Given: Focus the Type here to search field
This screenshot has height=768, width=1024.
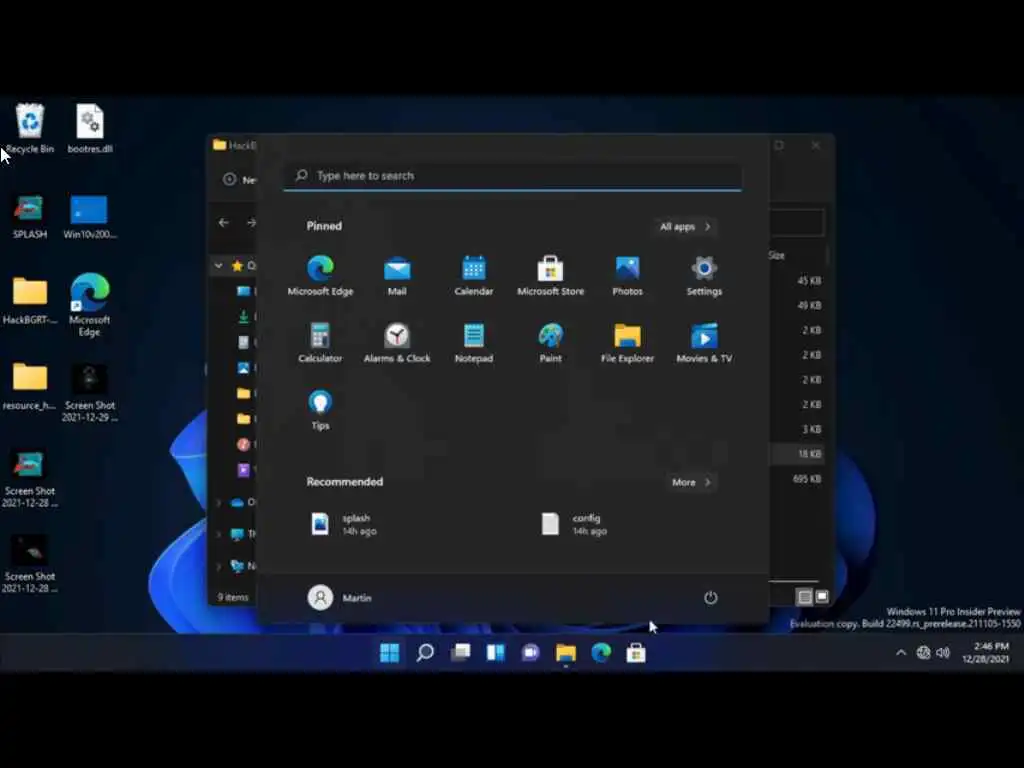Looking at the screenshot, I should [513, 176].
